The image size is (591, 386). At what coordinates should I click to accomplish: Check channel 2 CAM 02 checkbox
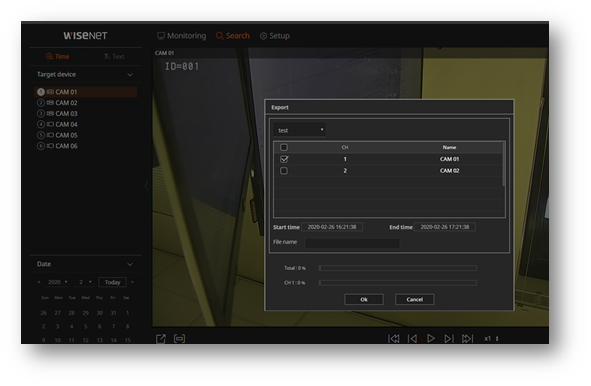coord(284,171)
